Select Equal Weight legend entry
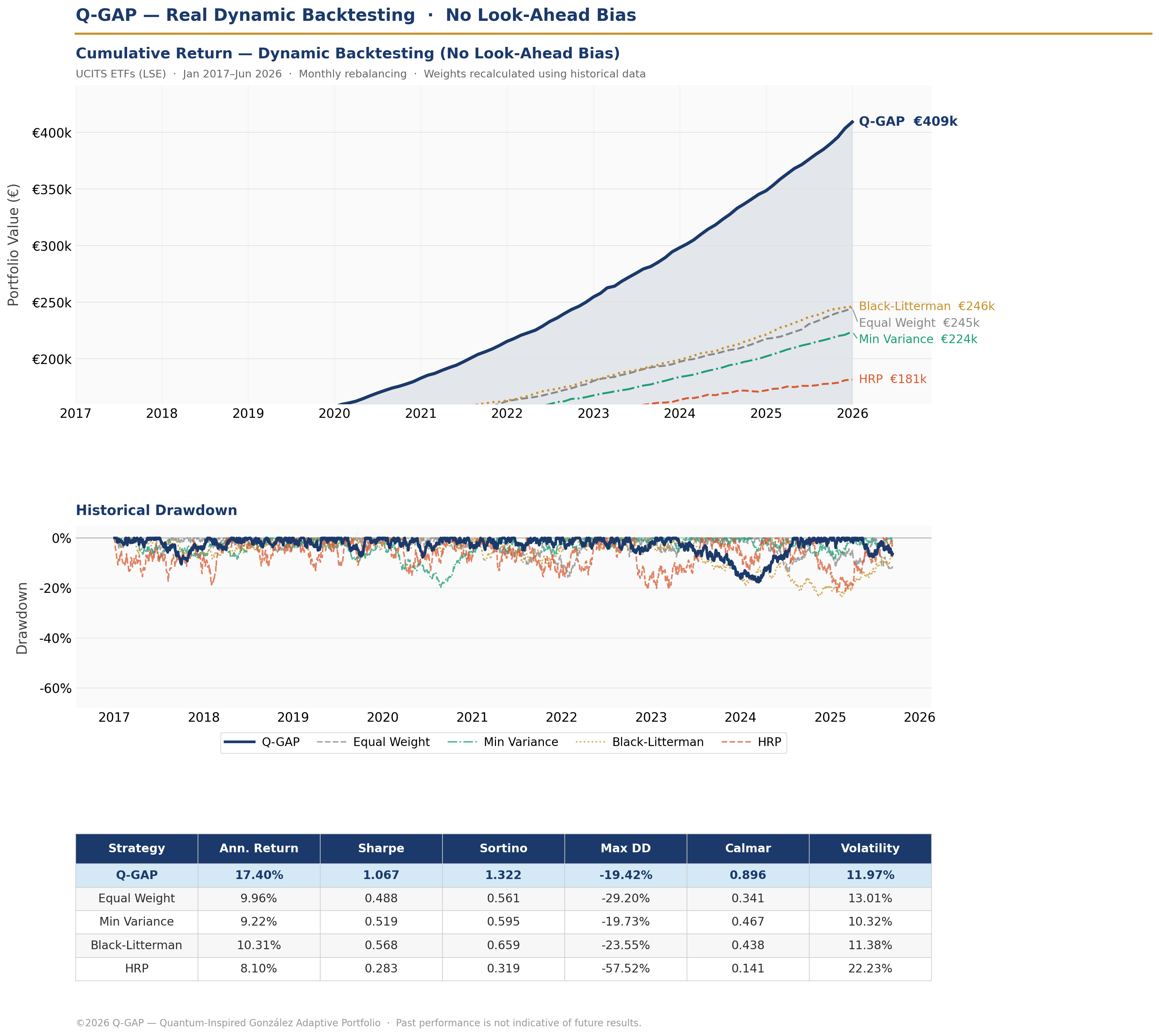This screenshot has height=1036, width=1159. click(373, 742)
